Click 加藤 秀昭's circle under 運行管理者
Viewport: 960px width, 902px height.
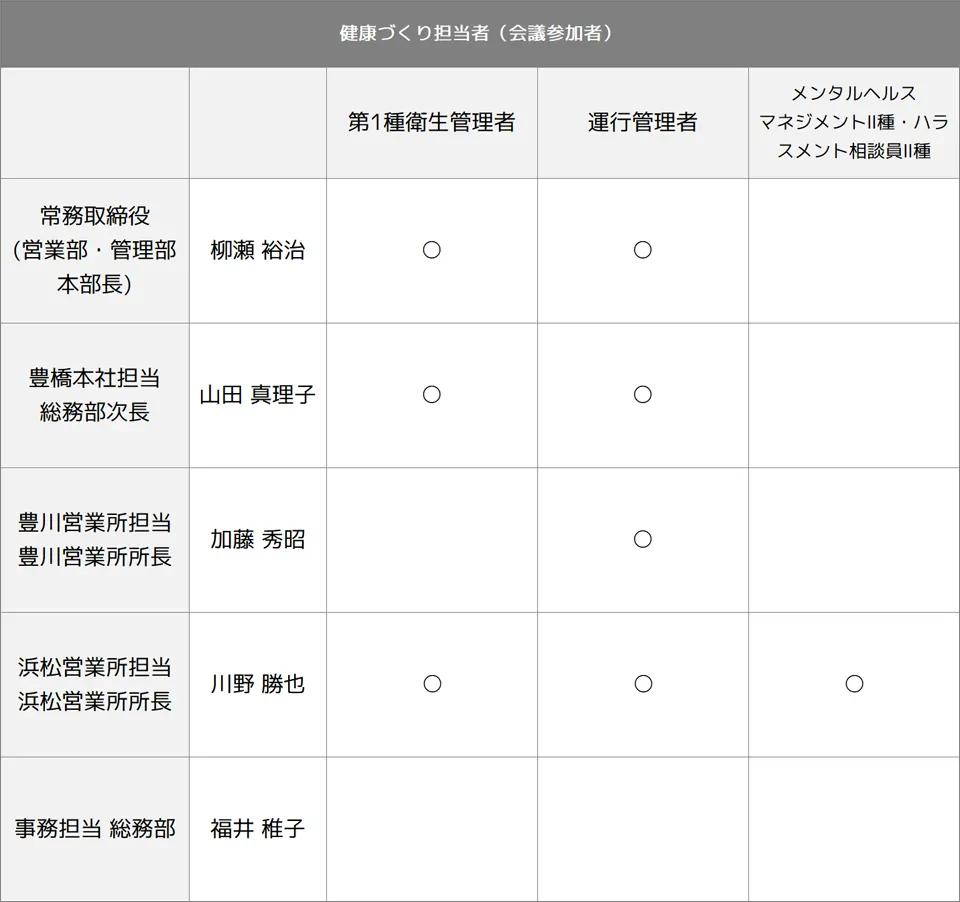click(x=643, y=539)
